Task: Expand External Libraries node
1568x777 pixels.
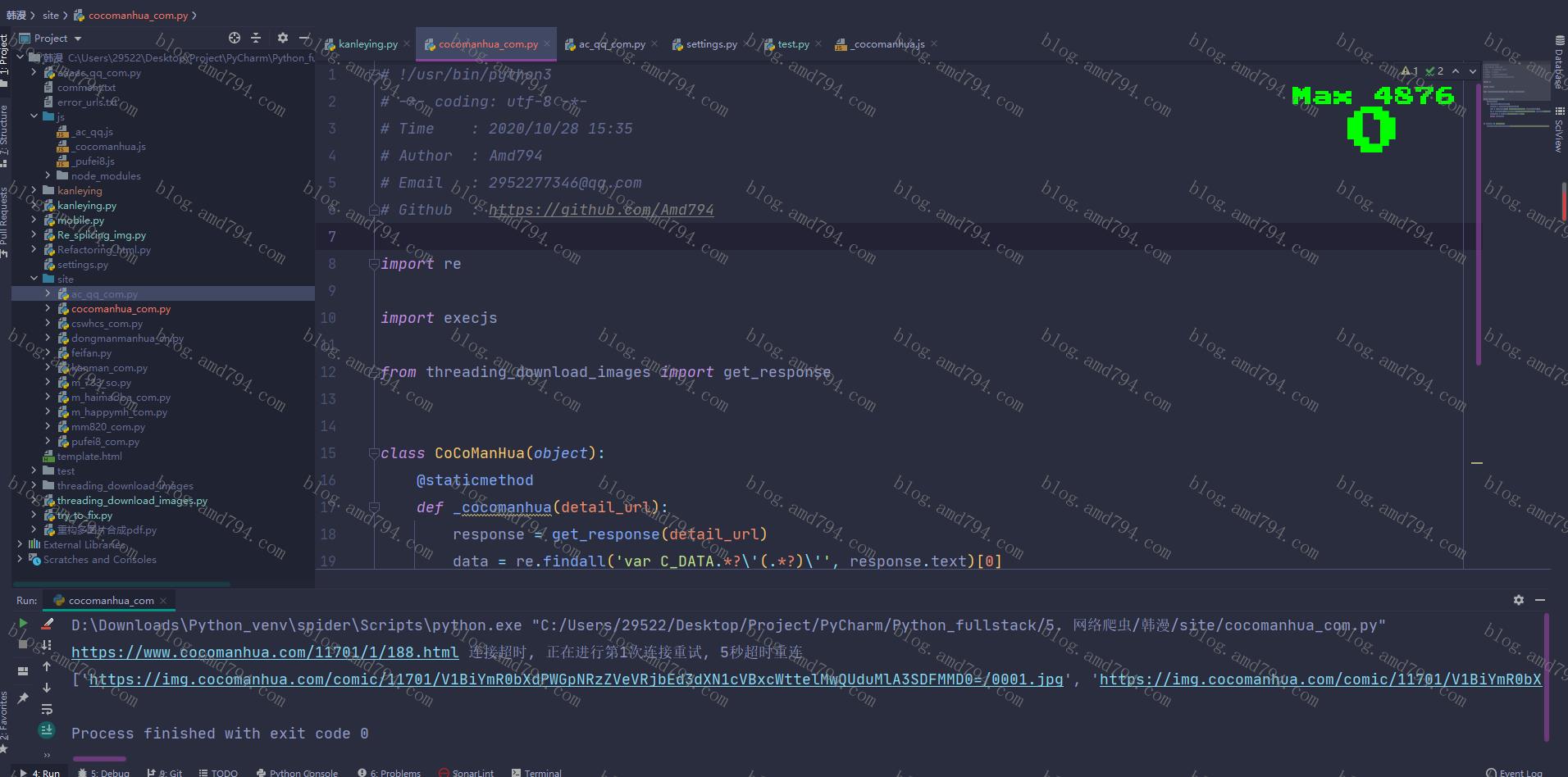Action: pos(20,544)
